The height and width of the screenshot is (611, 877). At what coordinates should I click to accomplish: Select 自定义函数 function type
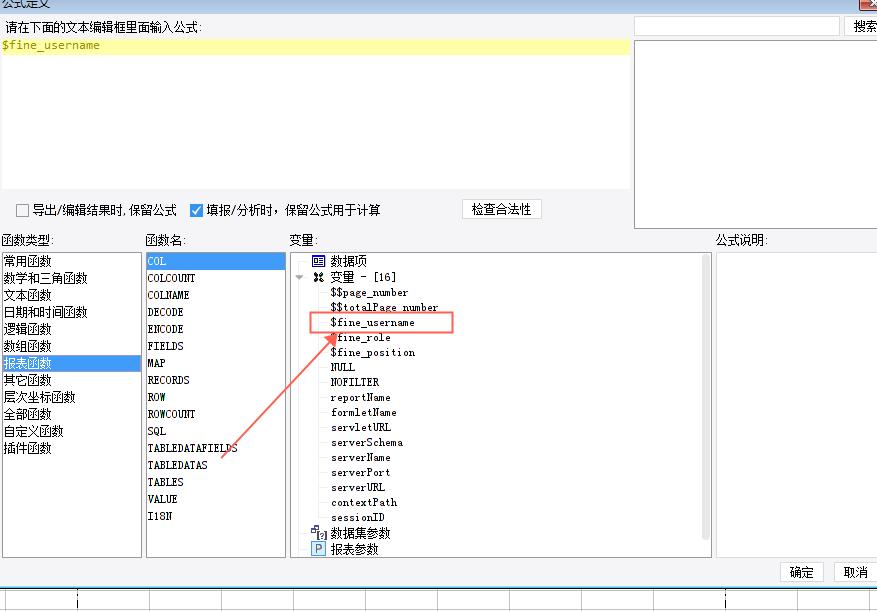[x=72, y=431]
